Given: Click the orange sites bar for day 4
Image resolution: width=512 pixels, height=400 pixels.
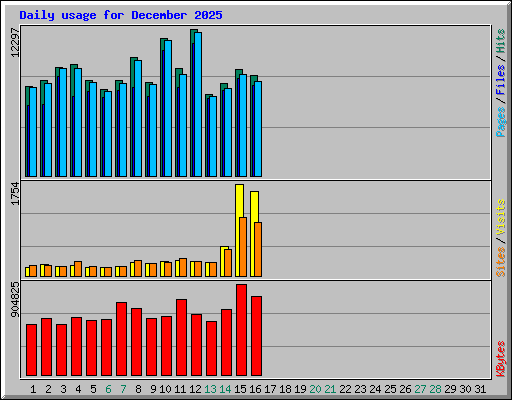Looking at the screenshot, I should click(78, 269).
